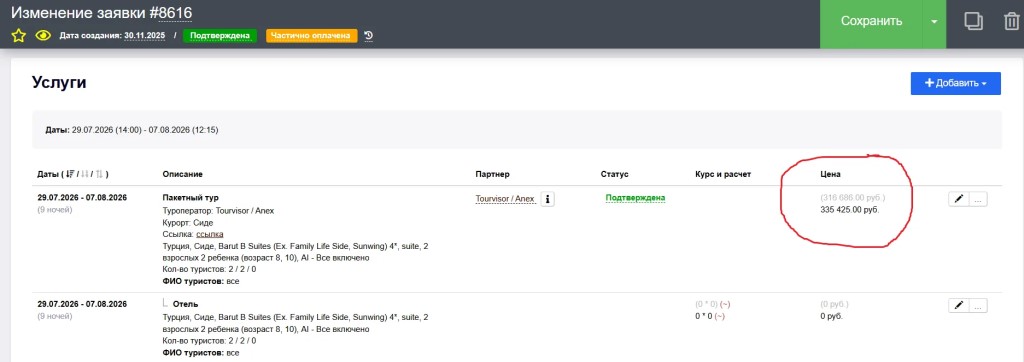Open more options for Пакетный тур row
Screen dimensions: 1024x362
978,199
